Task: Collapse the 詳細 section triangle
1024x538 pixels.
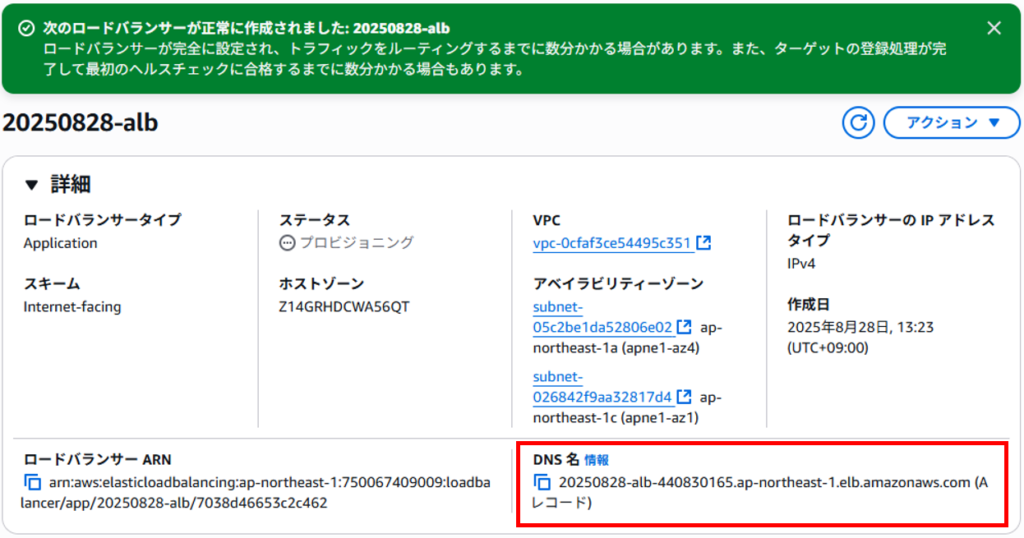Action: (31, 185)
